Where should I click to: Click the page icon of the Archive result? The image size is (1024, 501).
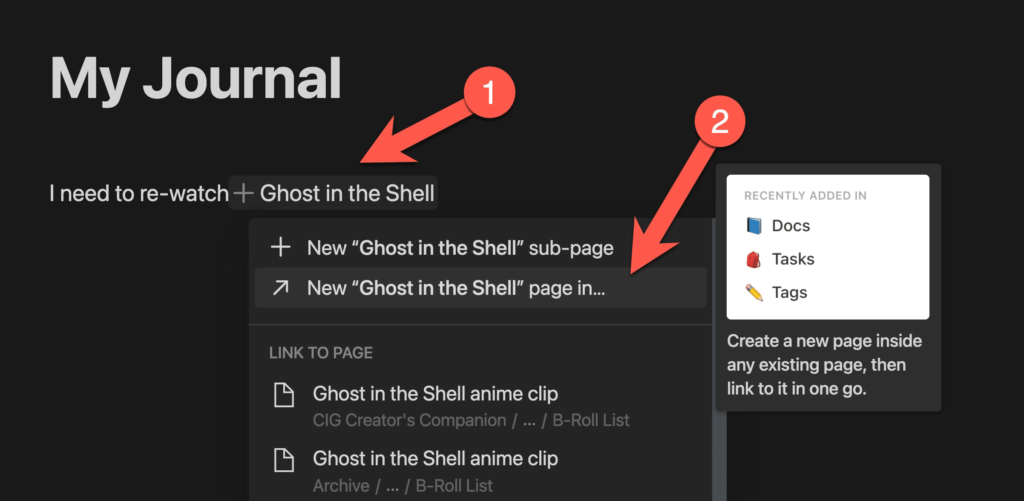(285, 461)
